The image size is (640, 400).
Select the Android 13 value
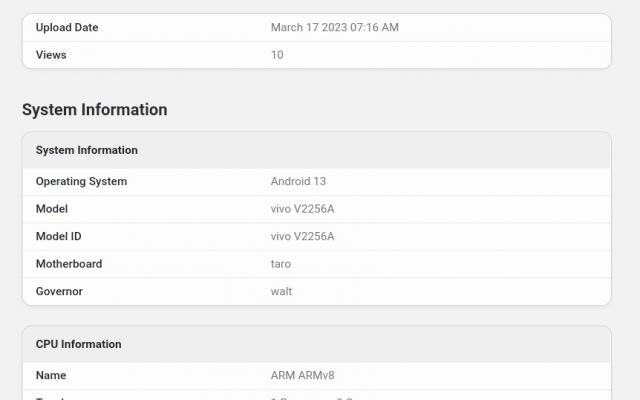(x=298, y=181)
